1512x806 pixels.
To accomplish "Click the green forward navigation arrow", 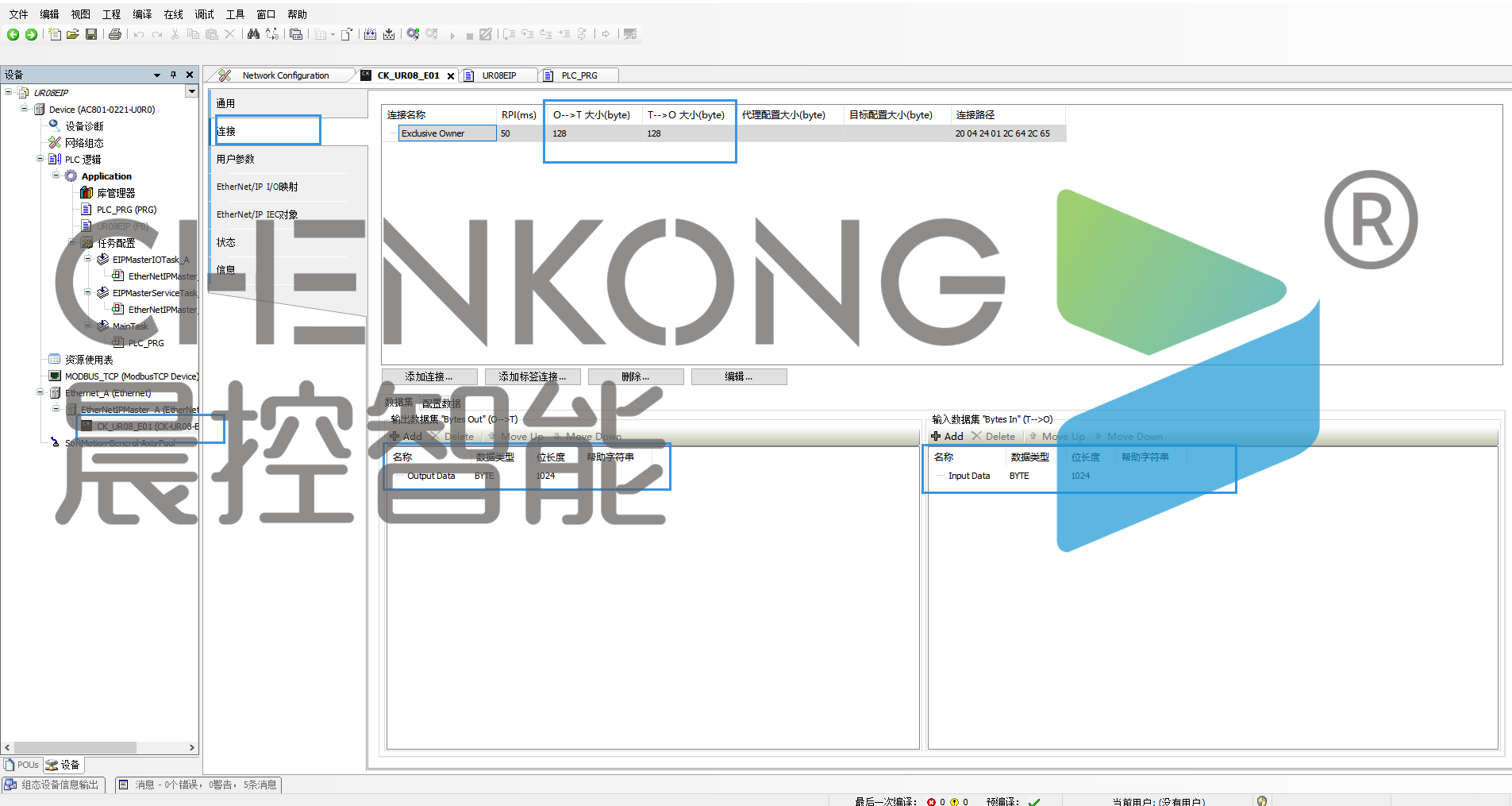I will (x=31, y=34).
